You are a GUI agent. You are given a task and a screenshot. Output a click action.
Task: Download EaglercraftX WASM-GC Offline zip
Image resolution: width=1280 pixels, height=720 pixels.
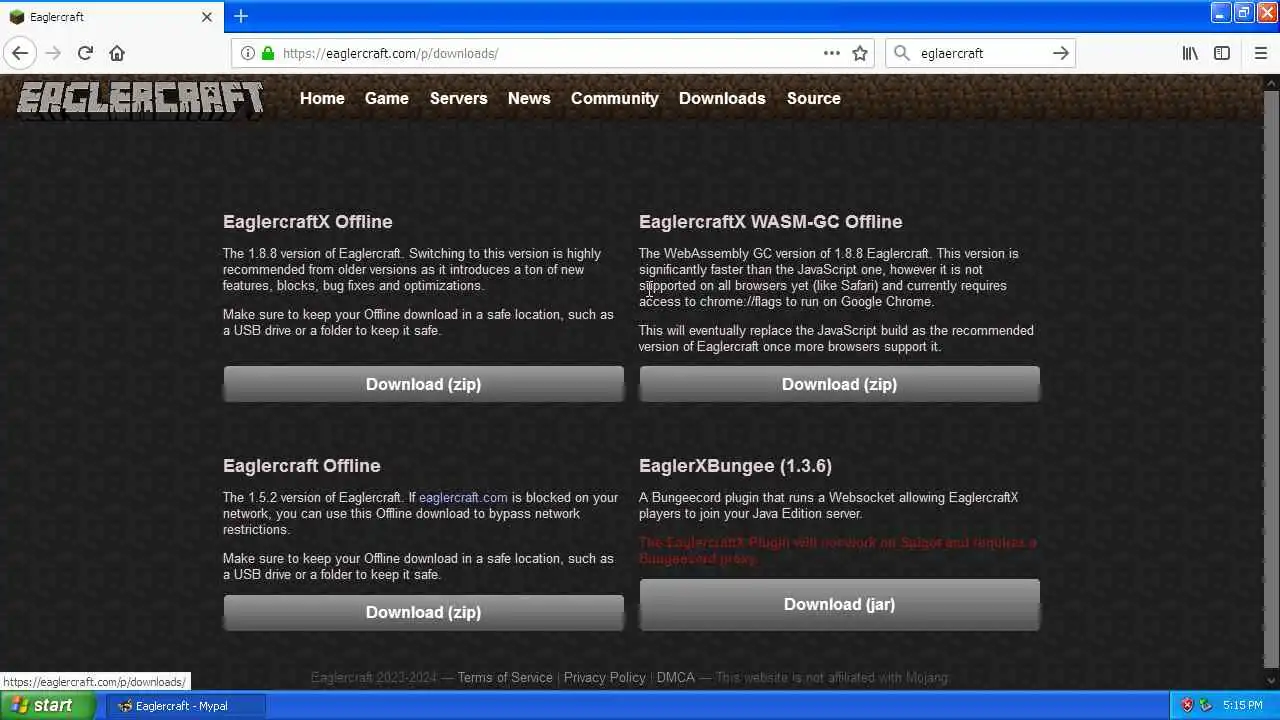coord(839,384)
